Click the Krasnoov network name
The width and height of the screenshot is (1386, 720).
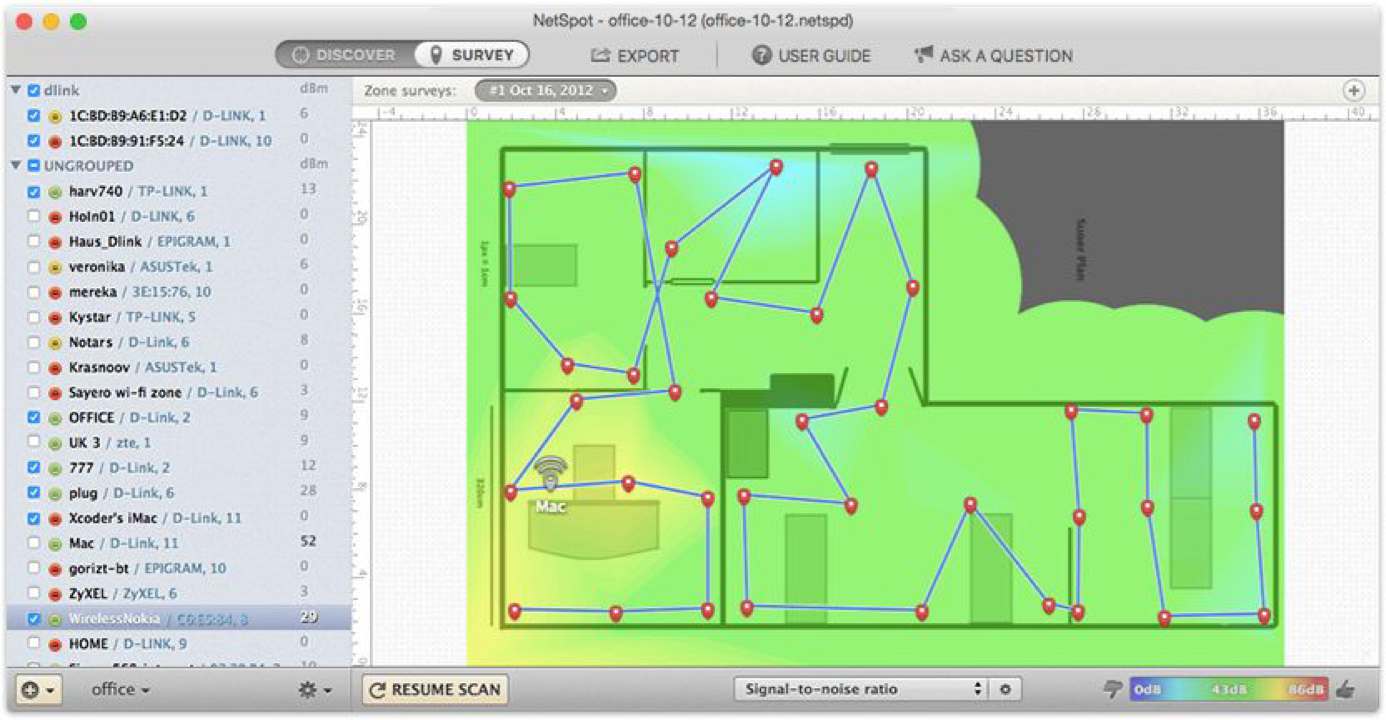point(97,367)
